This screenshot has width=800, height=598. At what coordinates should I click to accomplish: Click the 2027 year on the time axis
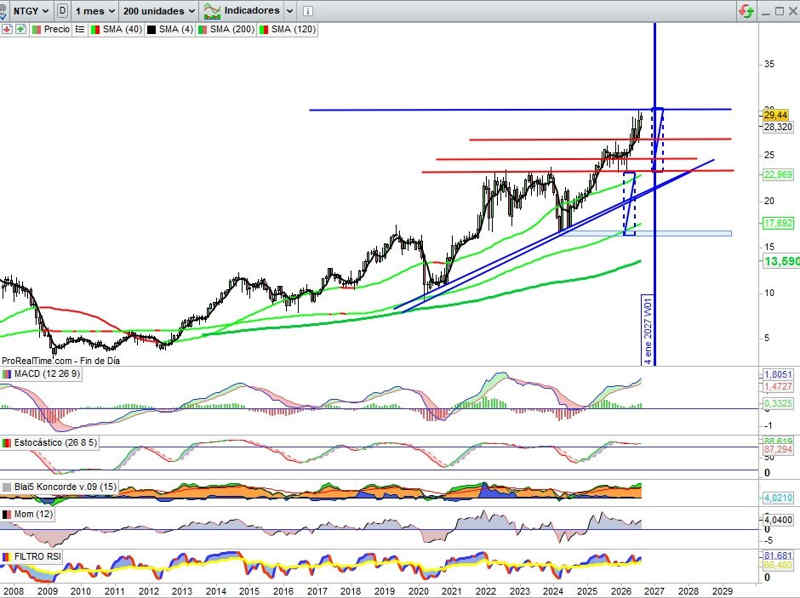coord(655,591)
